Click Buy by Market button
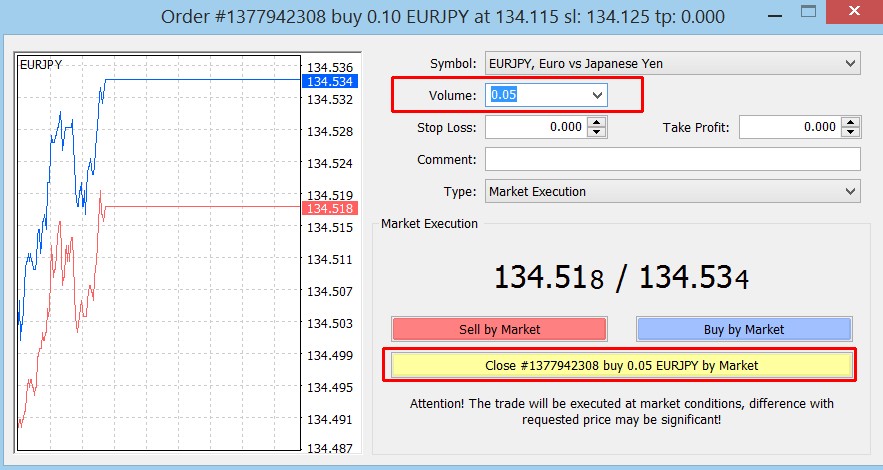883x470 pixels. [744, 329]
